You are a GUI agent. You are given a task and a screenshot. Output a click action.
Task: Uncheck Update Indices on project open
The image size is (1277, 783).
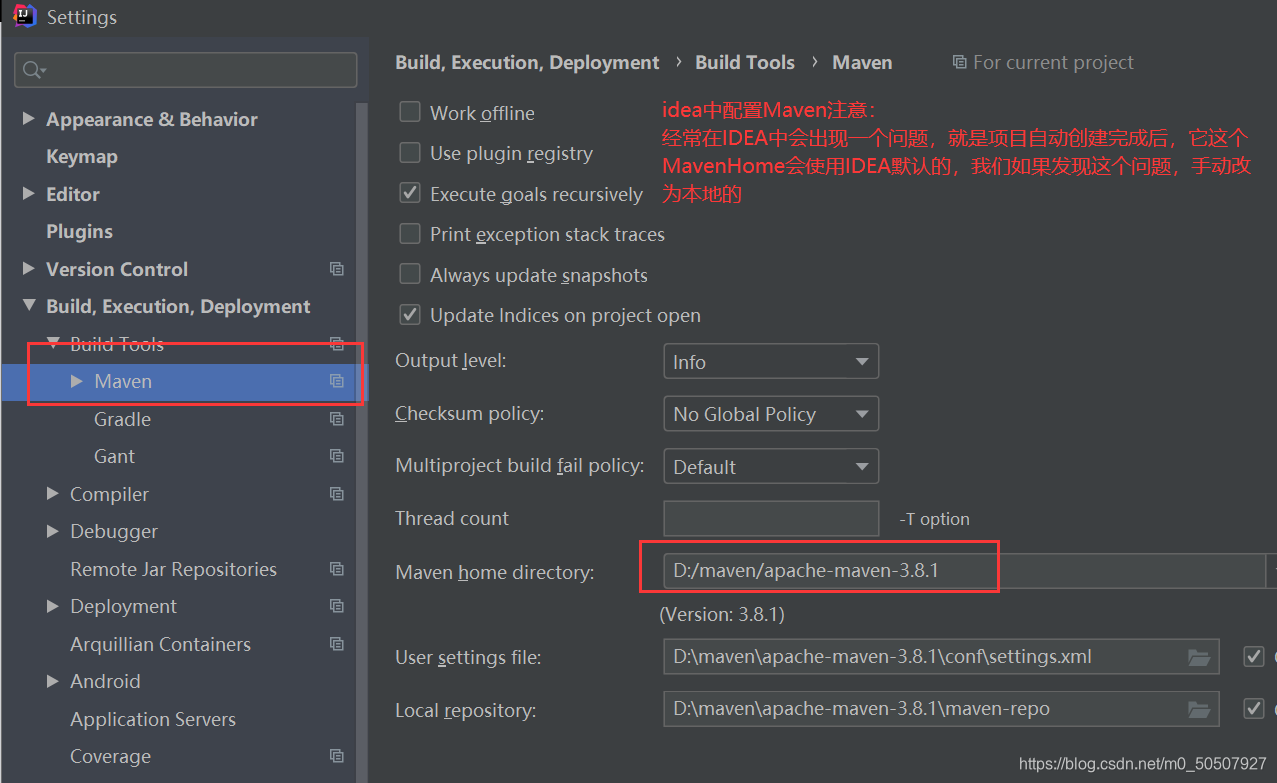pos(410,315)
